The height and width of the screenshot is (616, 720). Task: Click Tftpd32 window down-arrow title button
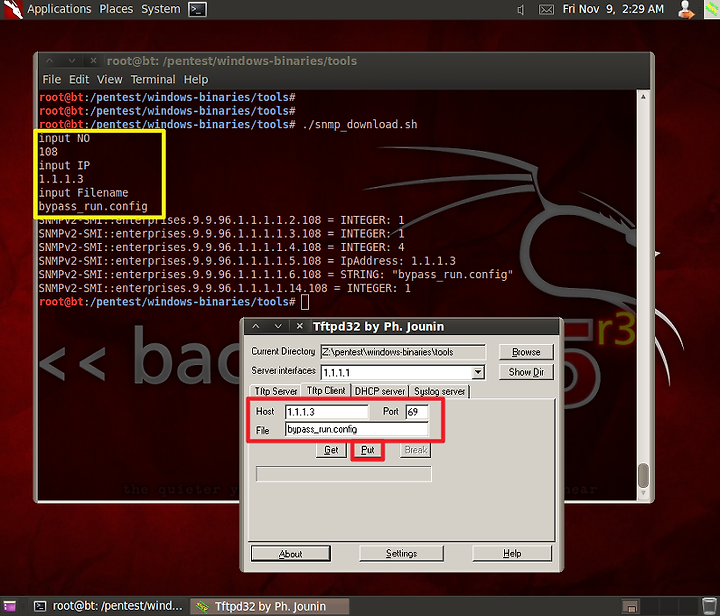tap(278, 326)
